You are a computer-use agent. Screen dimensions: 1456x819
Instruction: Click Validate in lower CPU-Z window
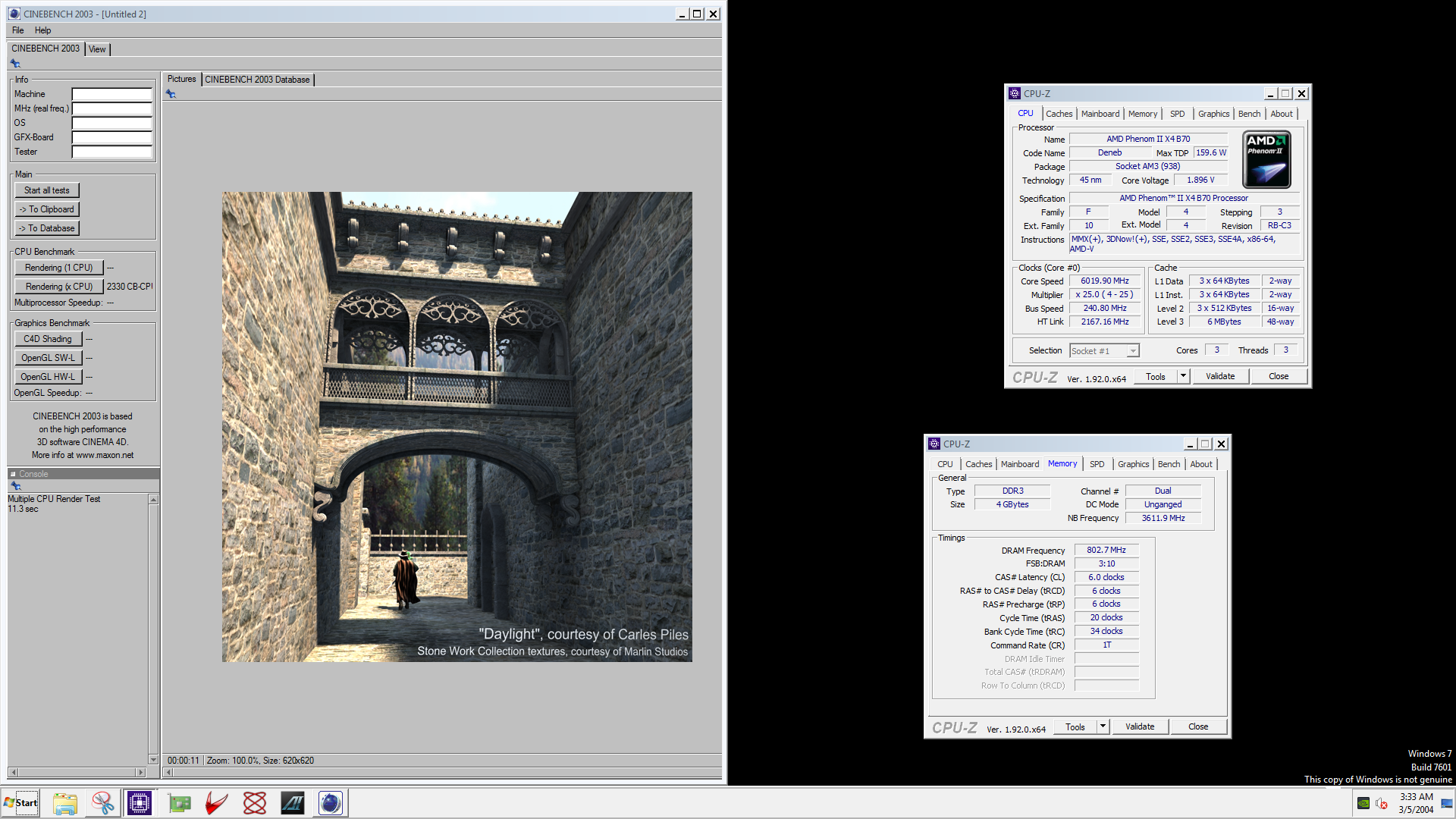click(x=1140, y=726)
